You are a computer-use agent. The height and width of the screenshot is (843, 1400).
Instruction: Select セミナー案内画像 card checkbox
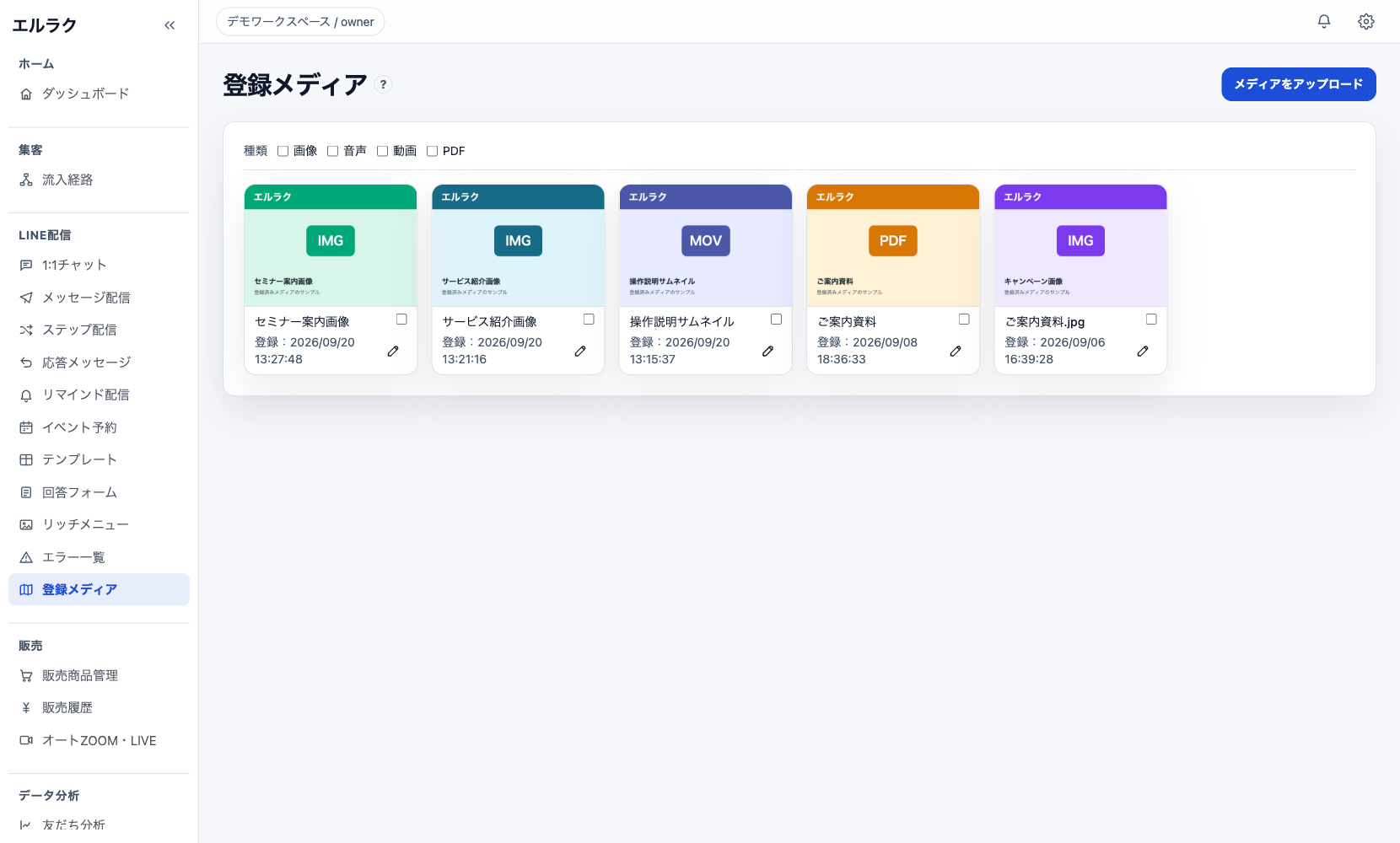pyautogui.click(x=401, y=319)
